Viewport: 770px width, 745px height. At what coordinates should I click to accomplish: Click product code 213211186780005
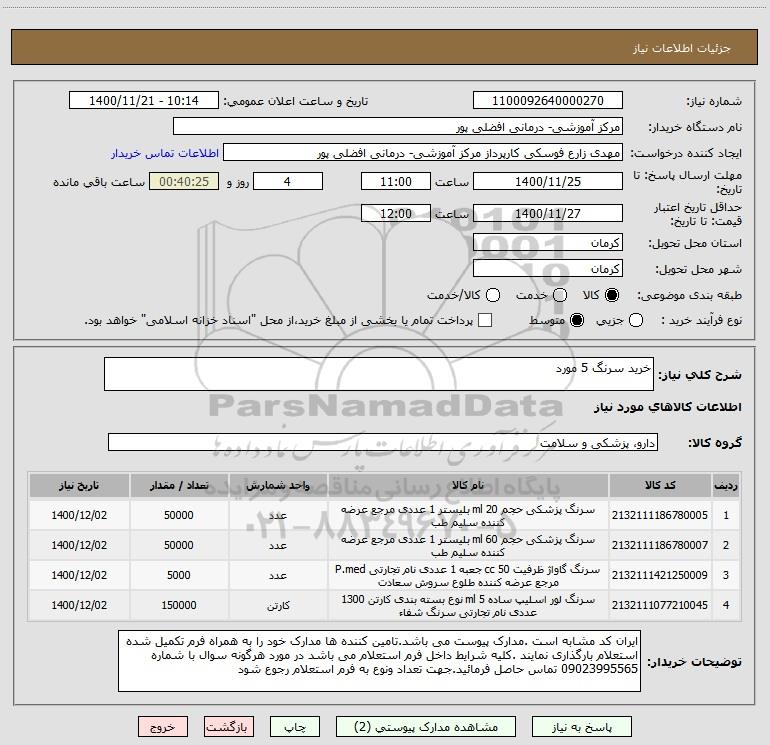(660, 515)
